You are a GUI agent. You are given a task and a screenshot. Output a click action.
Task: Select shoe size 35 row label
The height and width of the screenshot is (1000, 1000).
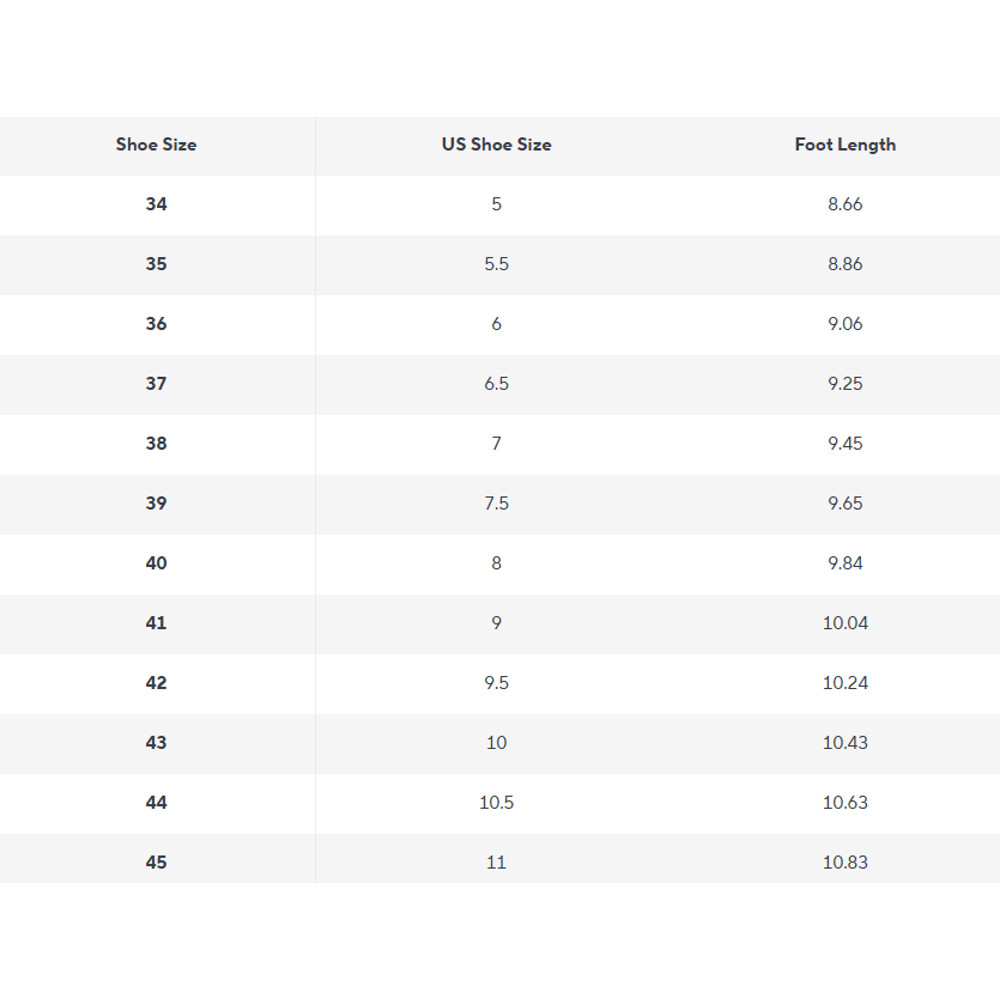[156, 264]
